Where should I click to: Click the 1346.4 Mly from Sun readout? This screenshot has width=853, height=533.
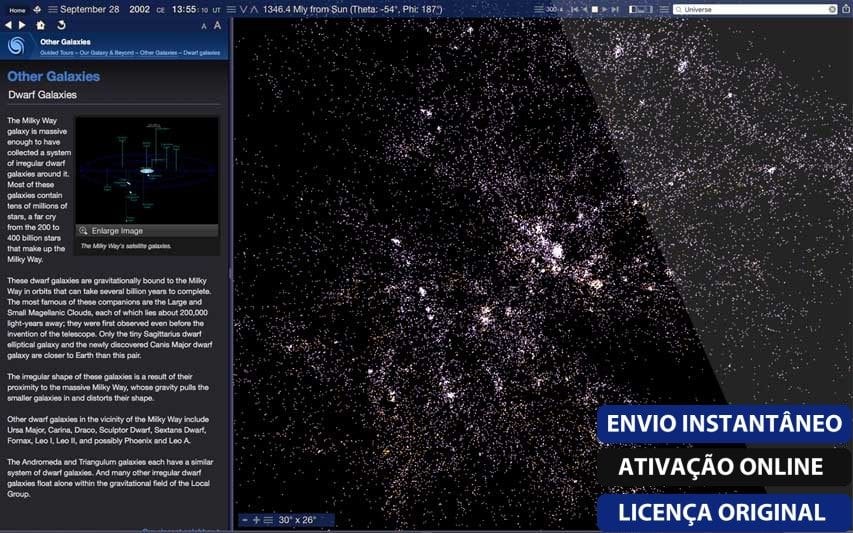coord(353,9)
